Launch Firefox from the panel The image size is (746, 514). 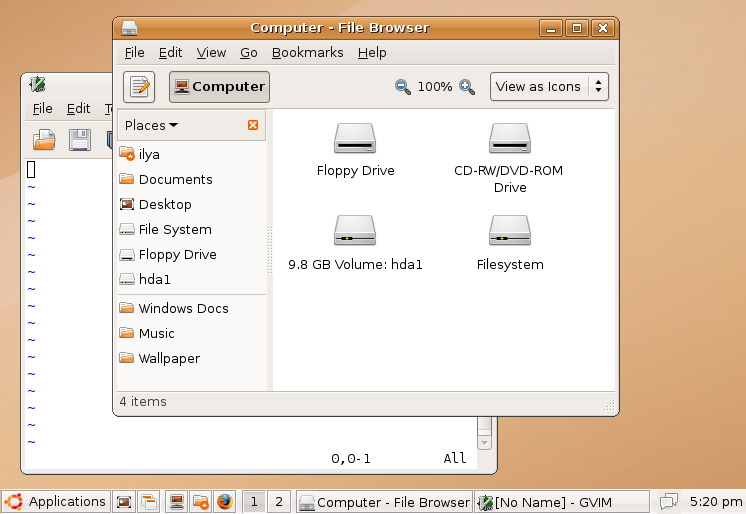click(225, 502)
